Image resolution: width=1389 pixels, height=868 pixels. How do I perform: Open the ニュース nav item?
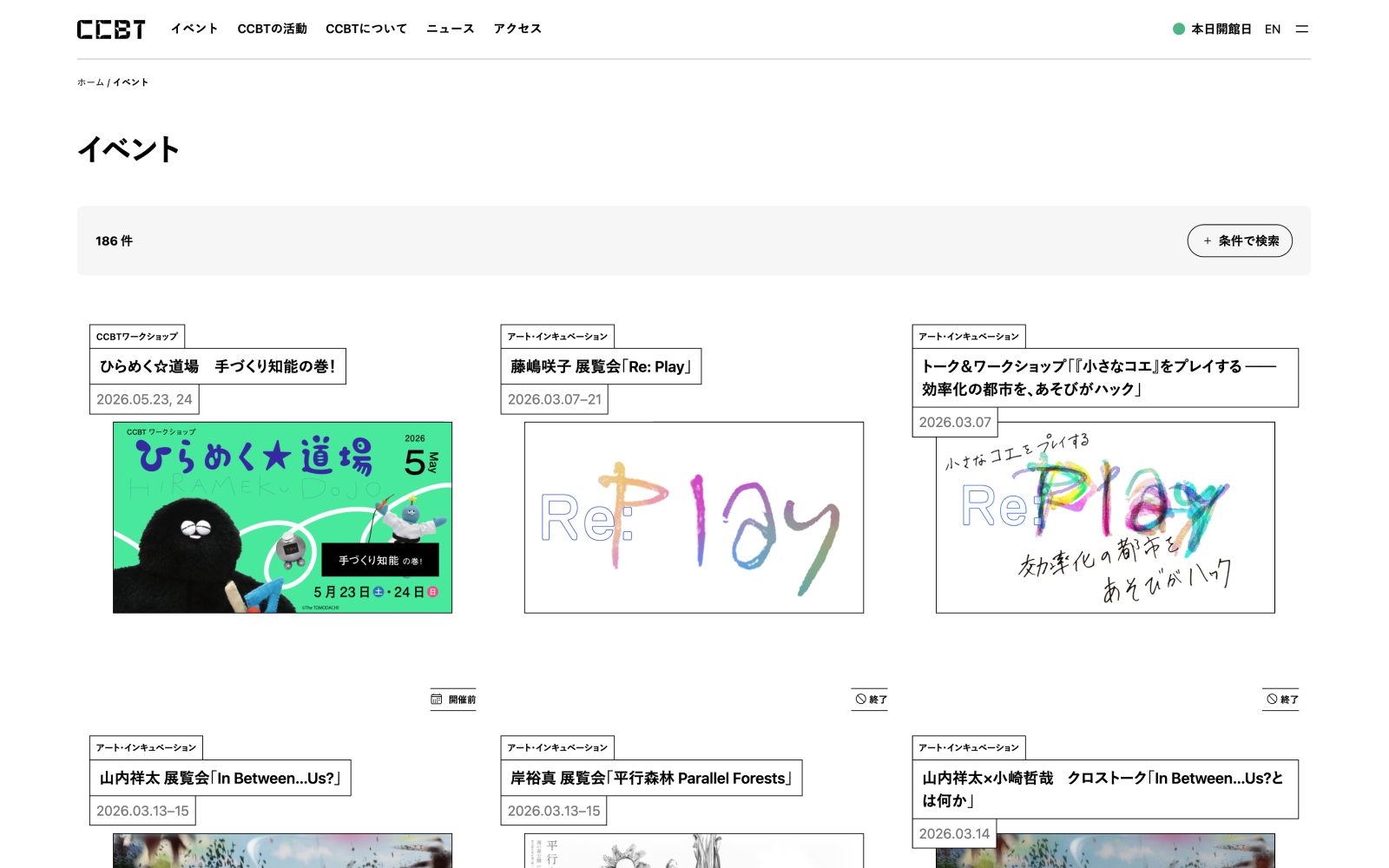(x=451, y=29)
